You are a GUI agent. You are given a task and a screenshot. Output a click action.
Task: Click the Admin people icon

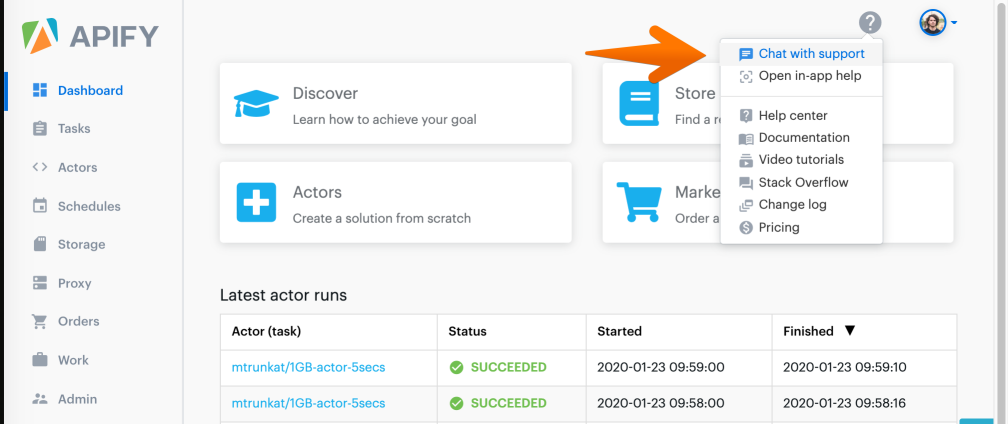(40, 399)
